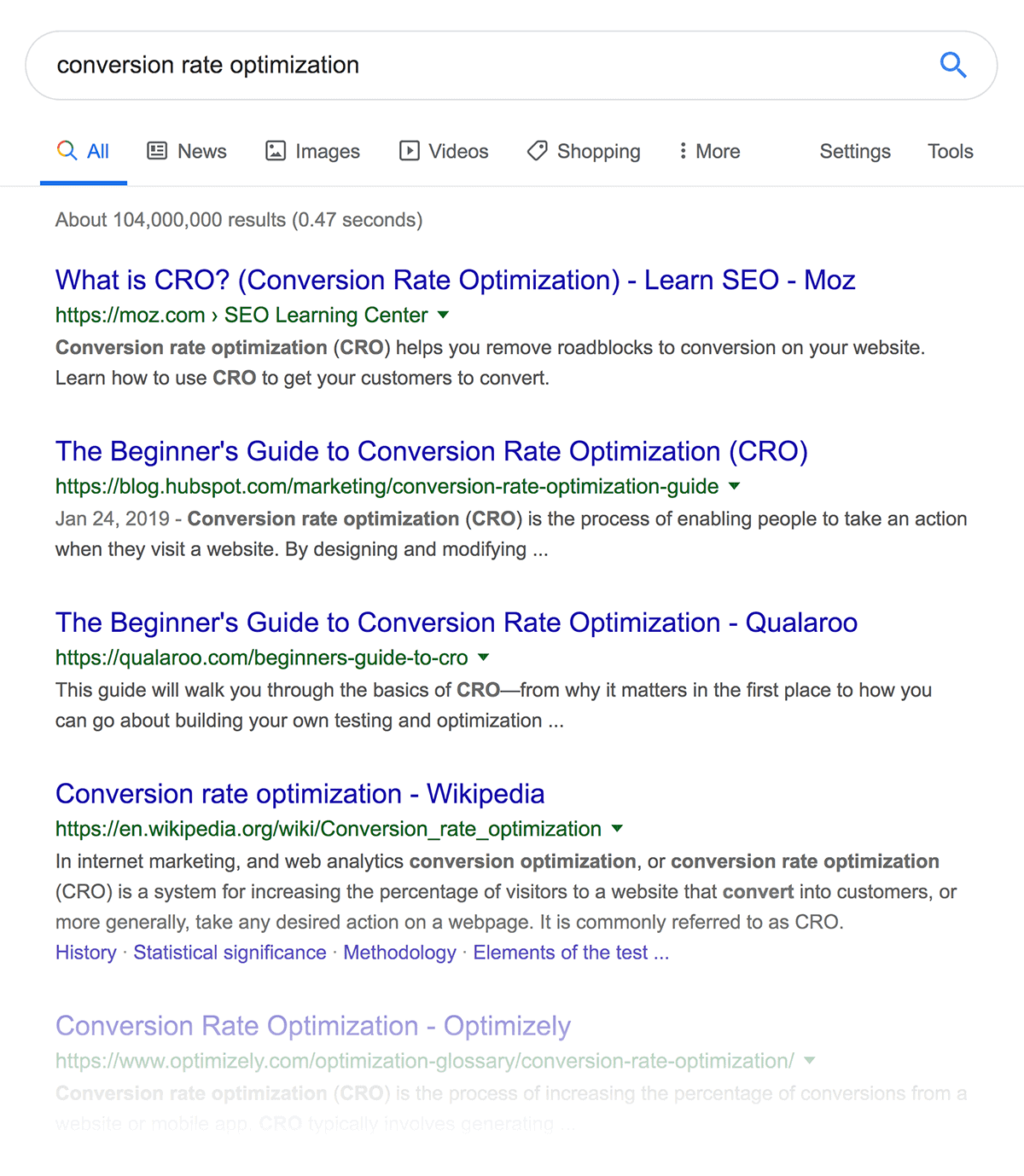
Task: Click the Videos tab play icon
Action: [409, 151]
